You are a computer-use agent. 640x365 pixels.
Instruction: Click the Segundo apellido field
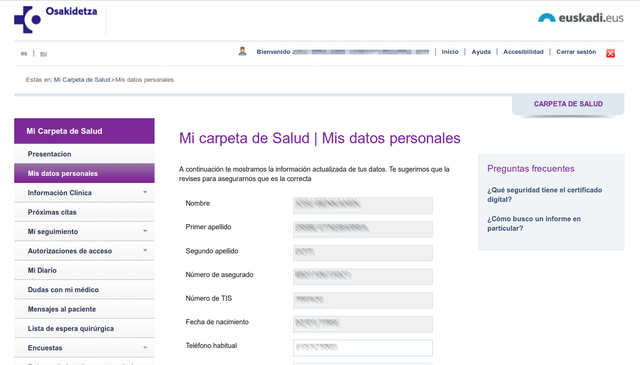click(363, 253)
